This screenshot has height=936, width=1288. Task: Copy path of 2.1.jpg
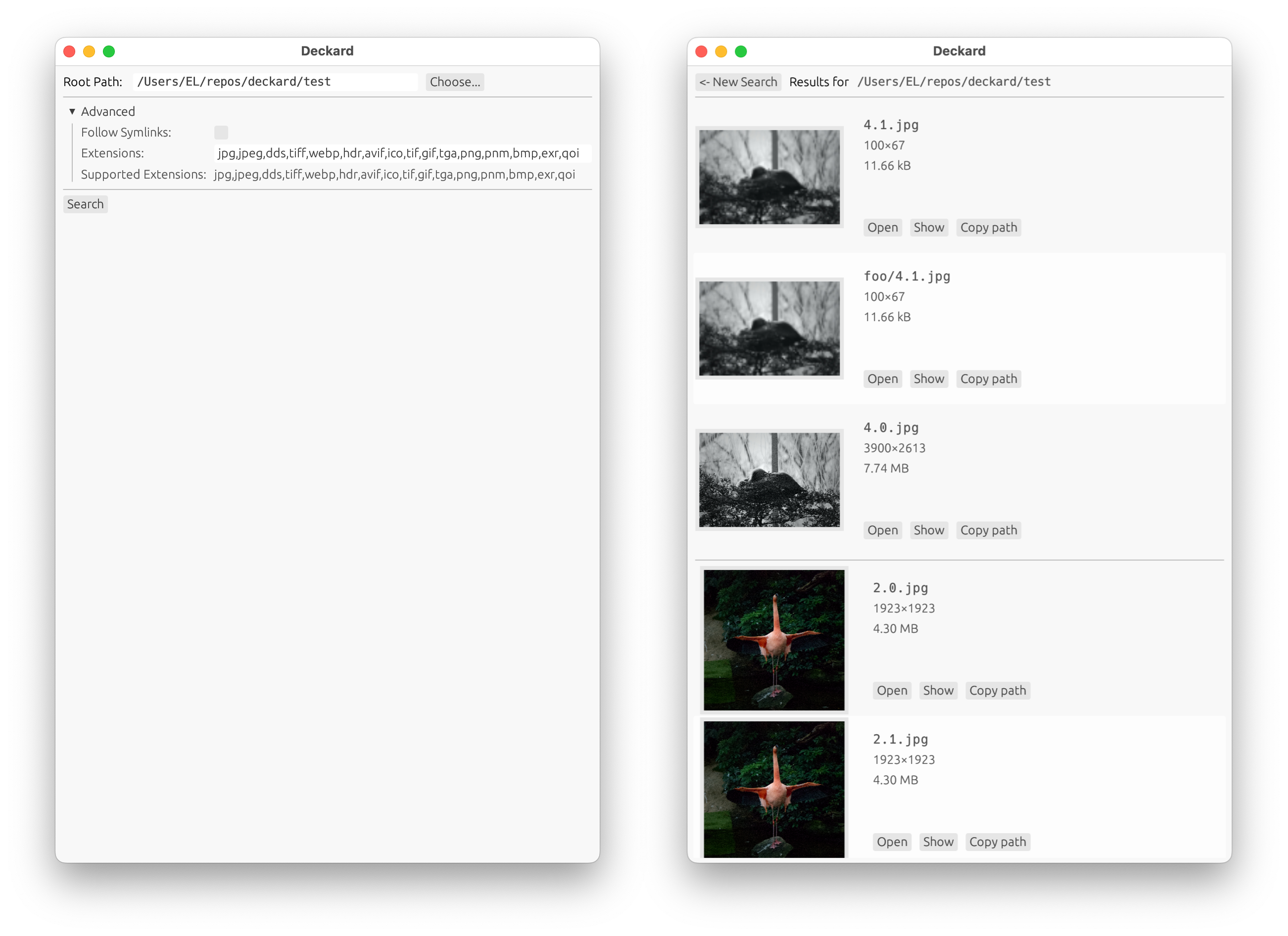(x=997, y=842)
